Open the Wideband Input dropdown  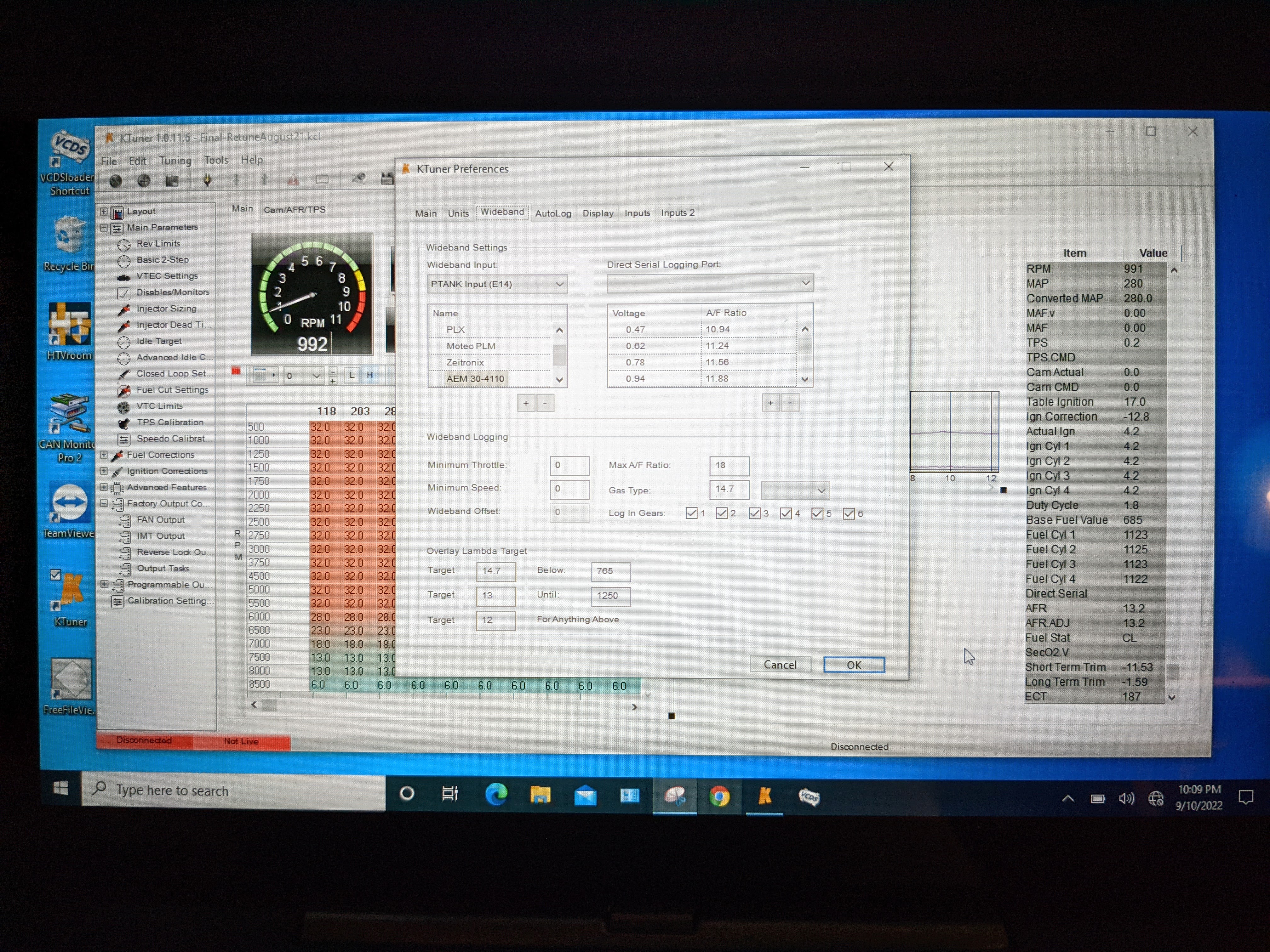click(x=497, y=284)
